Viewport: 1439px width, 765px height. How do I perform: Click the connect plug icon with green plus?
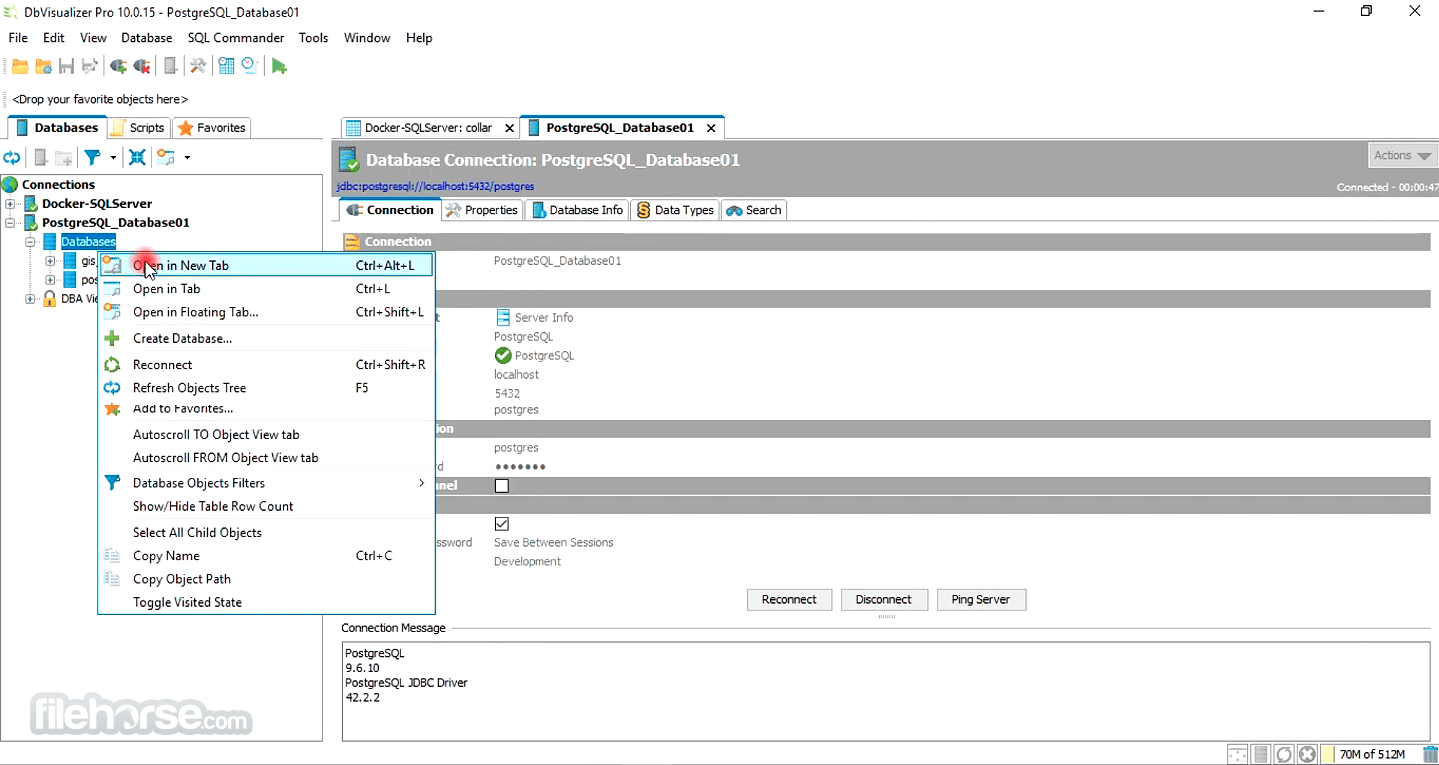click(x=118, y=67)
